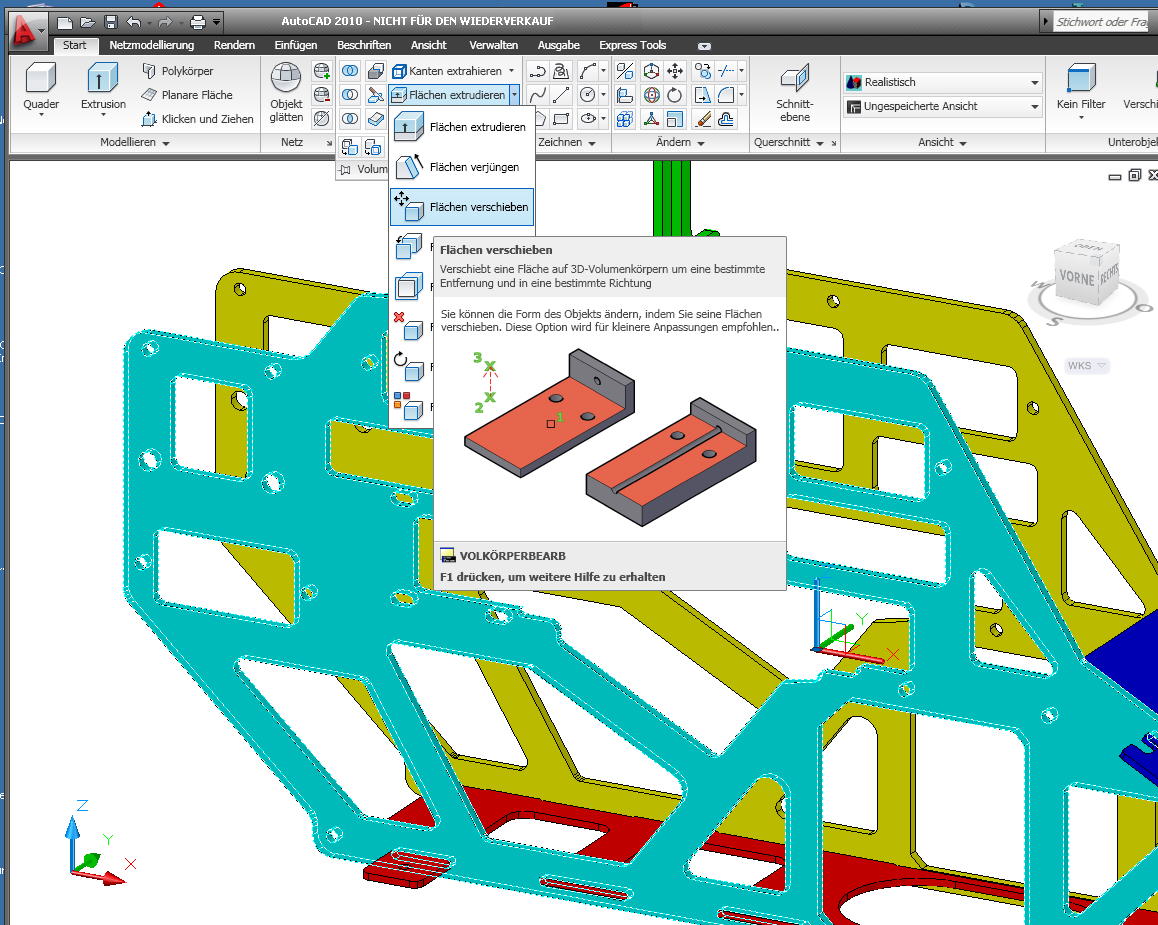Click the Open file folder icon
Screen dimensions: 1158x925
click(87, 22)
